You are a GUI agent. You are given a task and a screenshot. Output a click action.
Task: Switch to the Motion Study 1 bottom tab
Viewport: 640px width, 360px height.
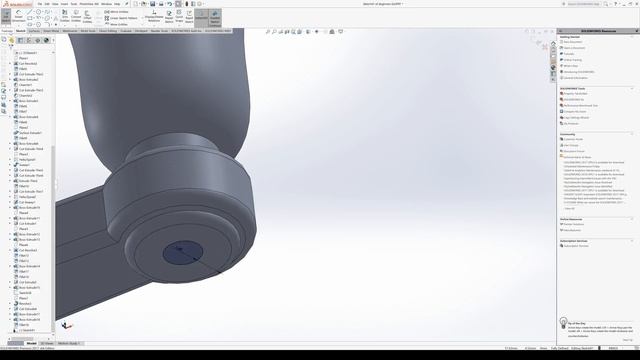click(x=69, y=343)
